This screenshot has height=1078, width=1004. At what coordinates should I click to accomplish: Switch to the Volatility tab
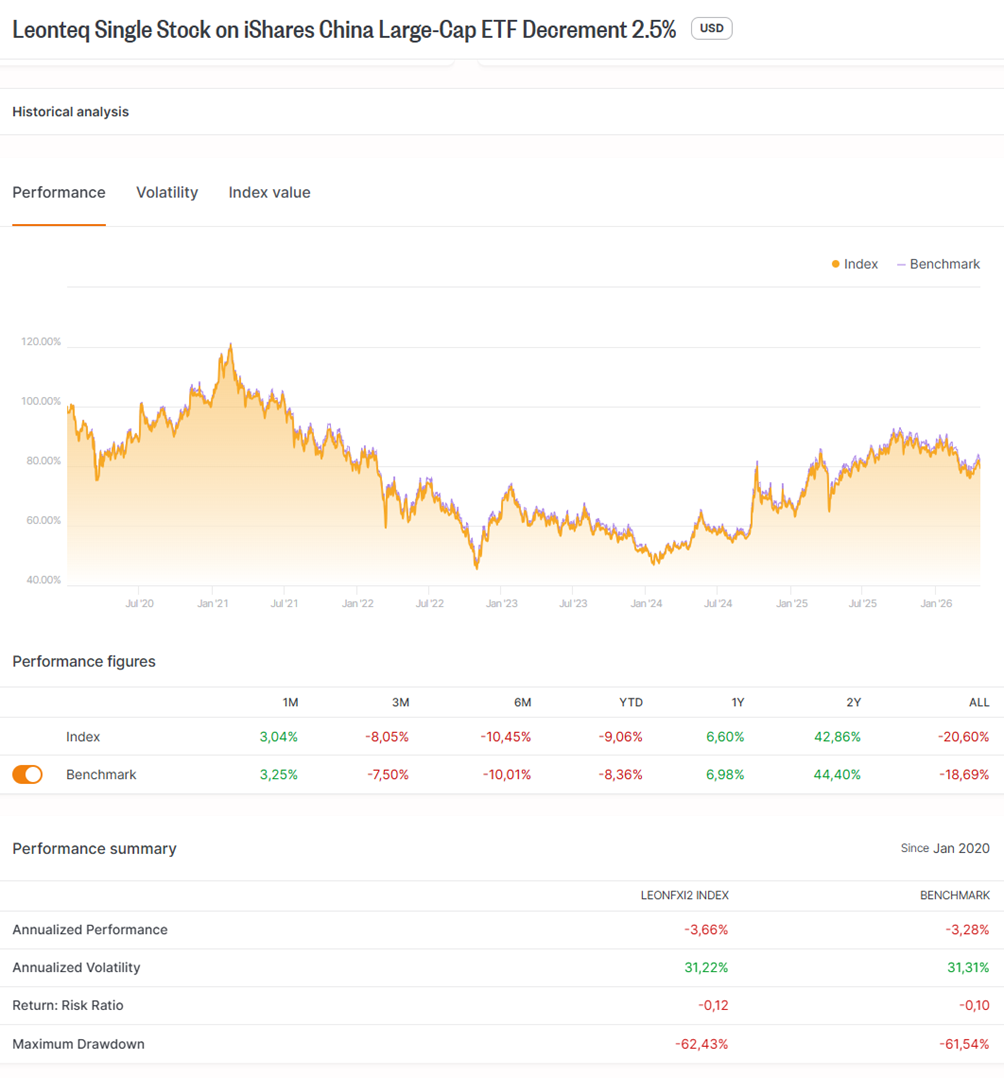click(167, 192)
